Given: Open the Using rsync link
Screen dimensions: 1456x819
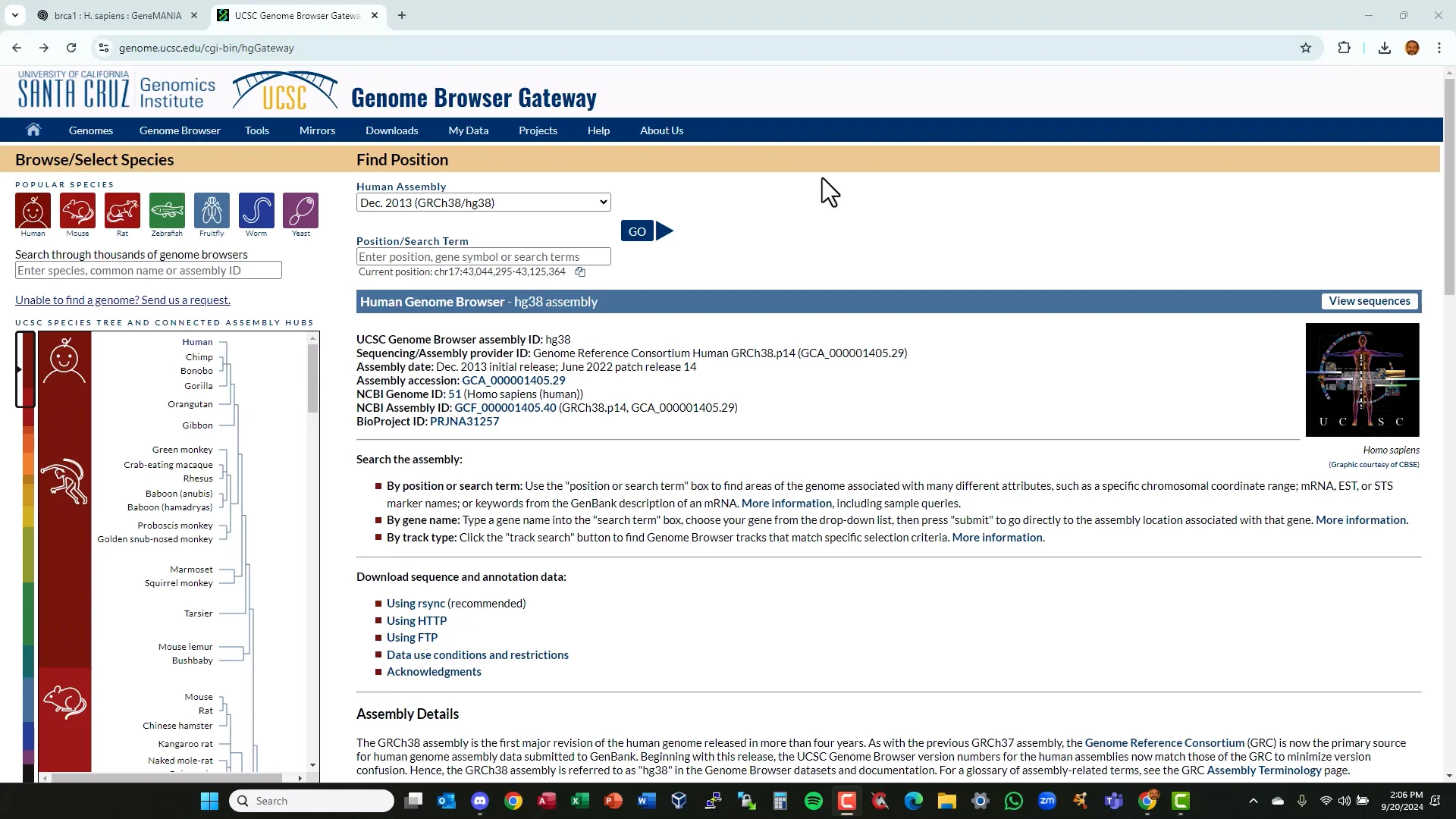Looking at the screenshot, I should tap(416, 604).
